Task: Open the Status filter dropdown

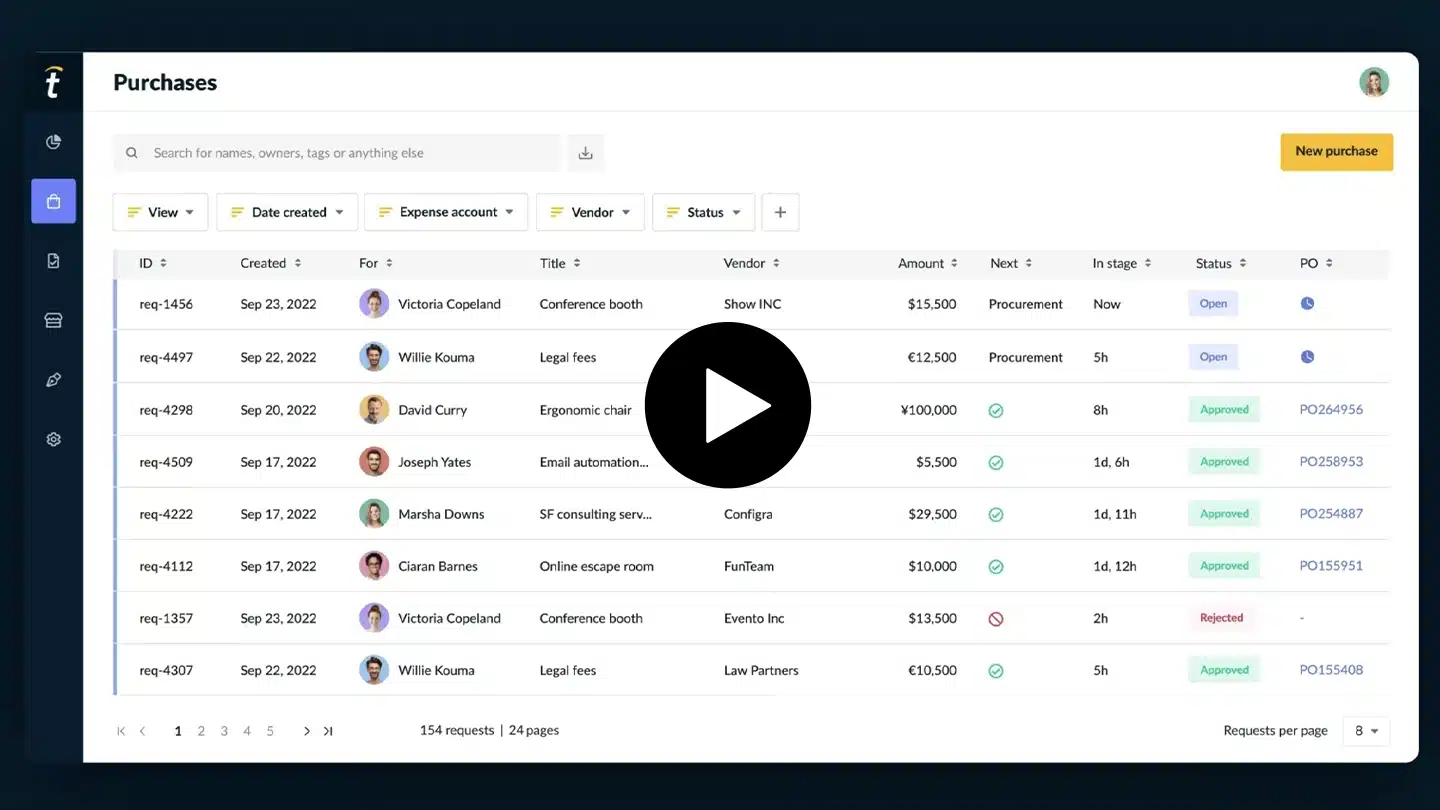Action: click(x=703, y=212)
